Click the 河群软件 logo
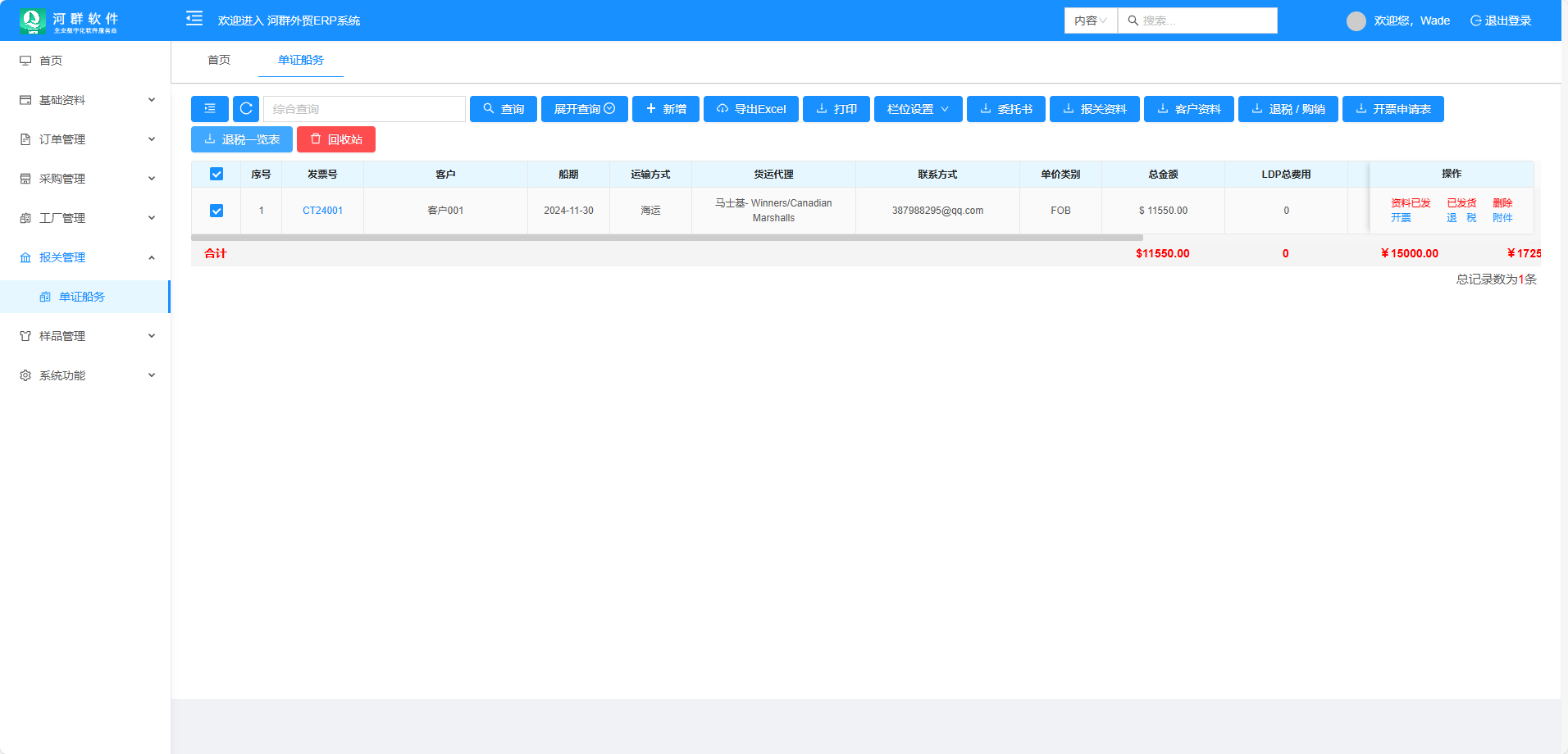The image size is (1568, 754). click(69, 20)
